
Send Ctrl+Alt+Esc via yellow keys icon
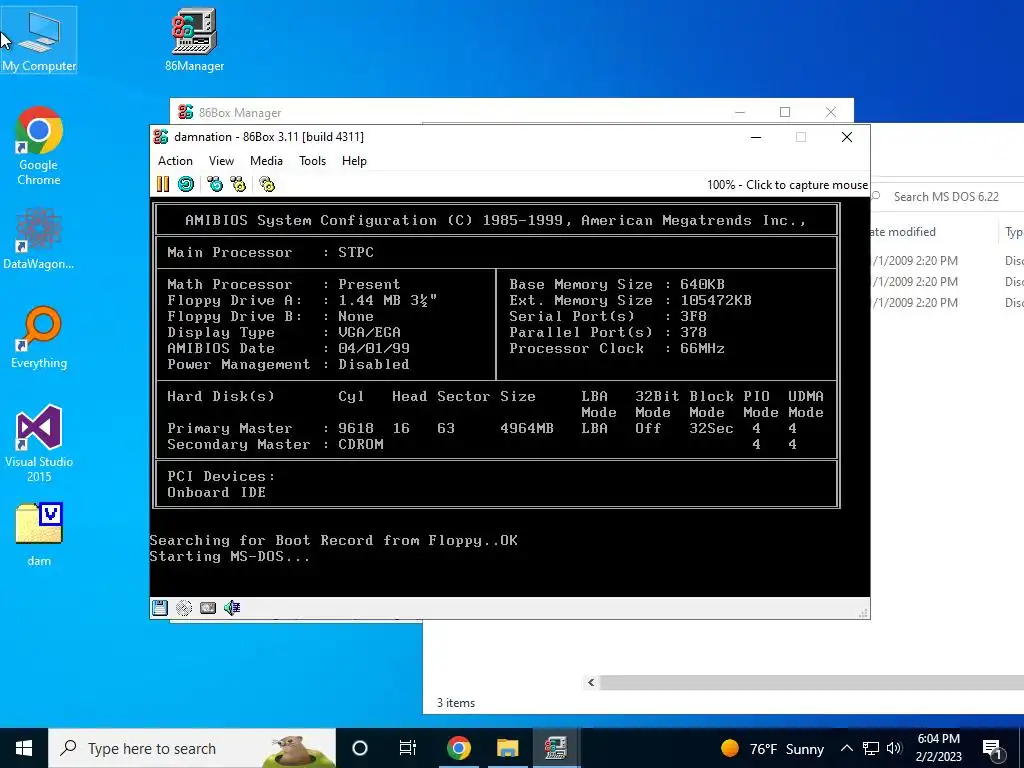(x=238, y=184)
